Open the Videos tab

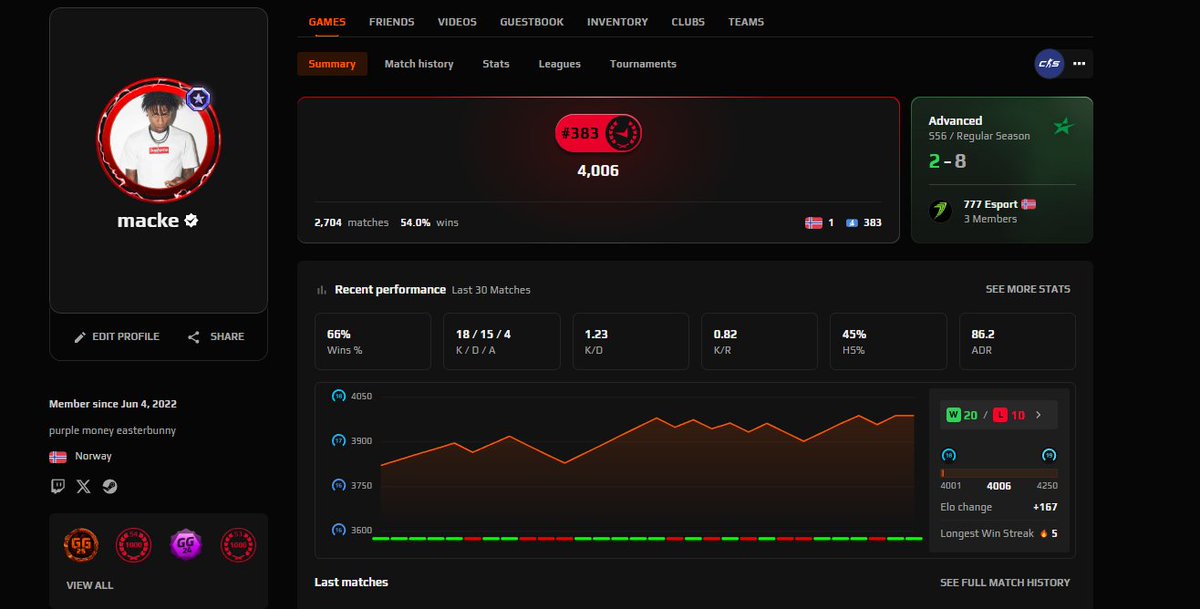pyautogui.click(x=457, y=22)
